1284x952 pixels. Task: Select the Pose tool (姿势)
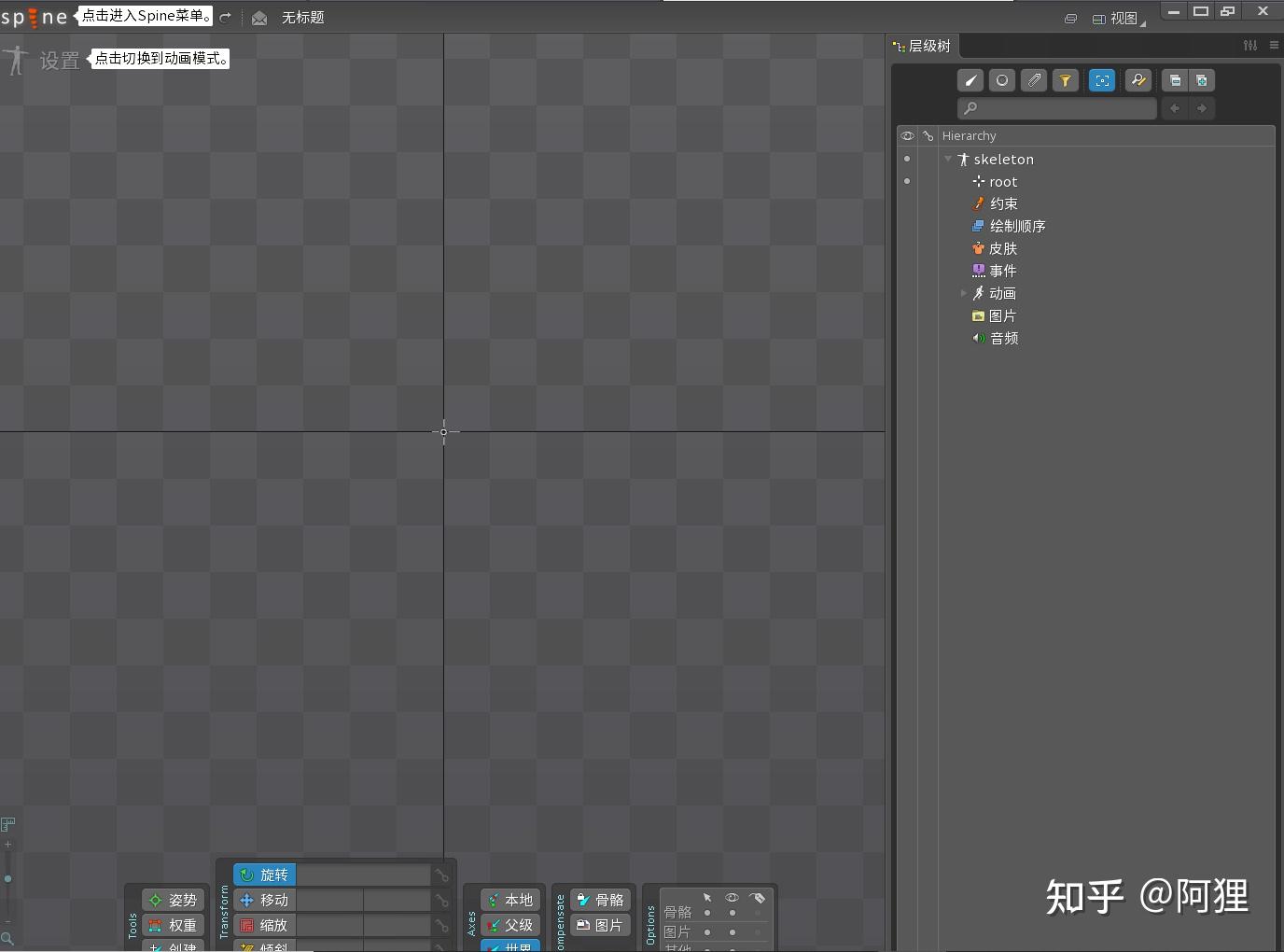pos(174,900)
